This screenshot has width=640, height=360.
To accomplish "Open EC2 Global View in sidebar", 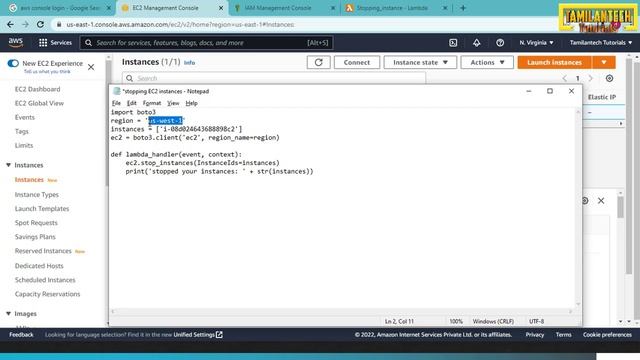I will click(39, 103).
